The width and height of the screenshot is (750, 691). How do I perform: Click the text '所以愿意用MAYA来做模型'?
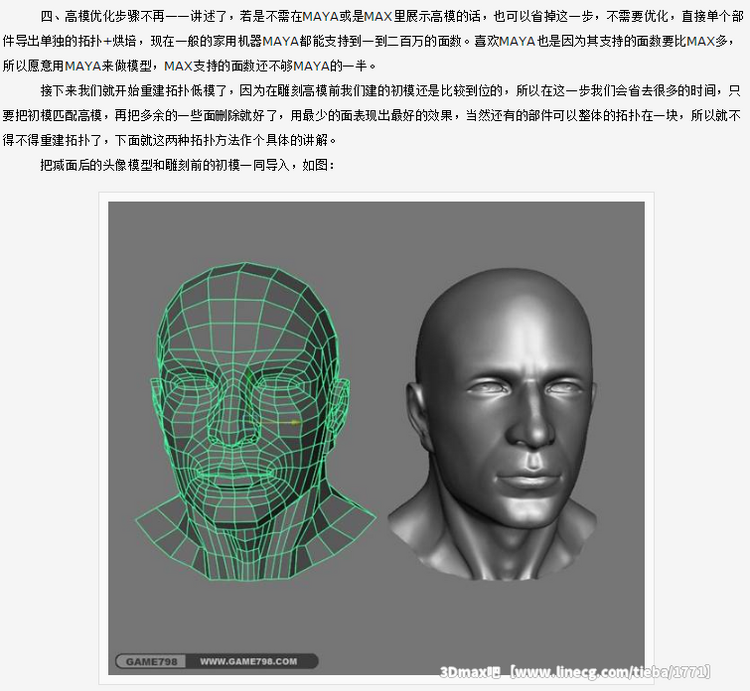click(77, 66)
